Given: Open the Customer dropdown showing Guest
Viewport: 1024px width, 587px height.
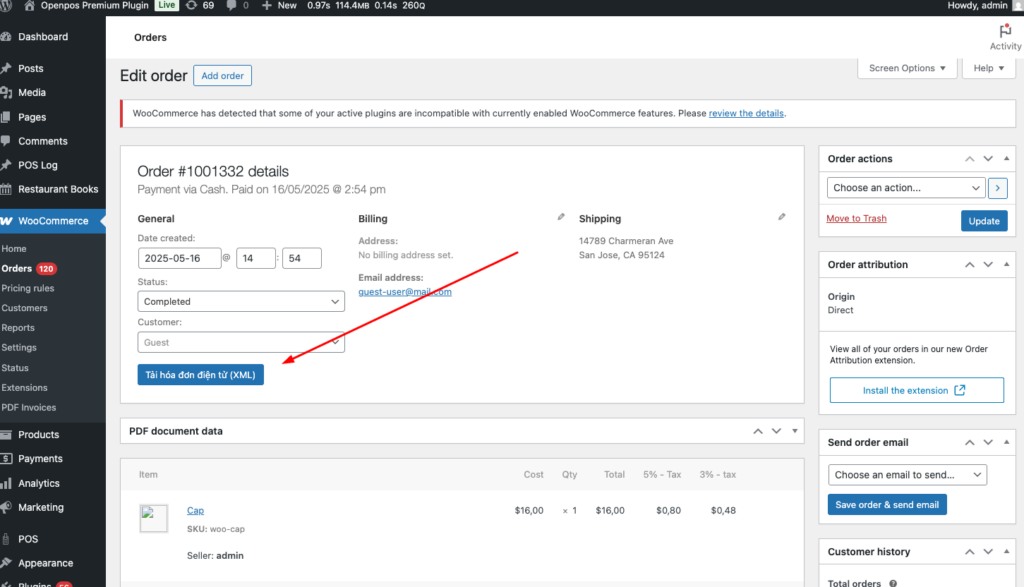Looking at the screenshot, I should [241, 342].
